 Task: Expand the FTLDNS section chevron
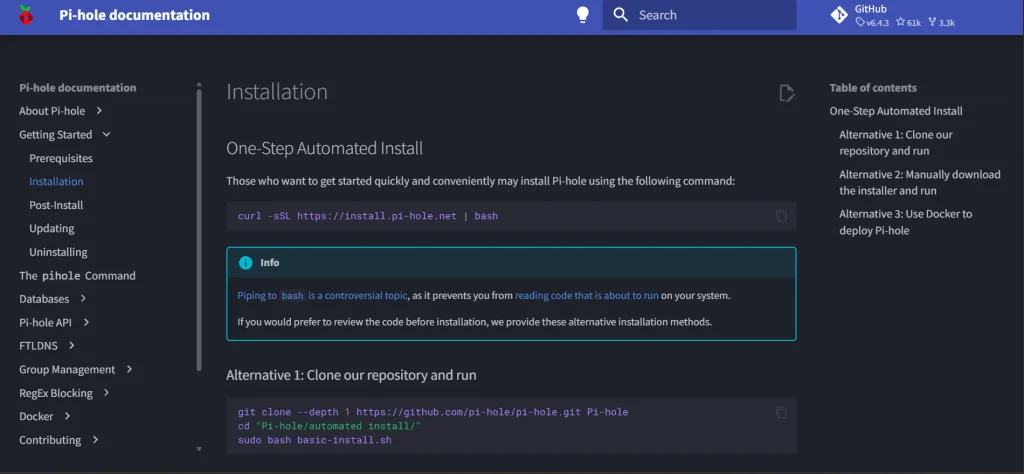coord(72,345)
